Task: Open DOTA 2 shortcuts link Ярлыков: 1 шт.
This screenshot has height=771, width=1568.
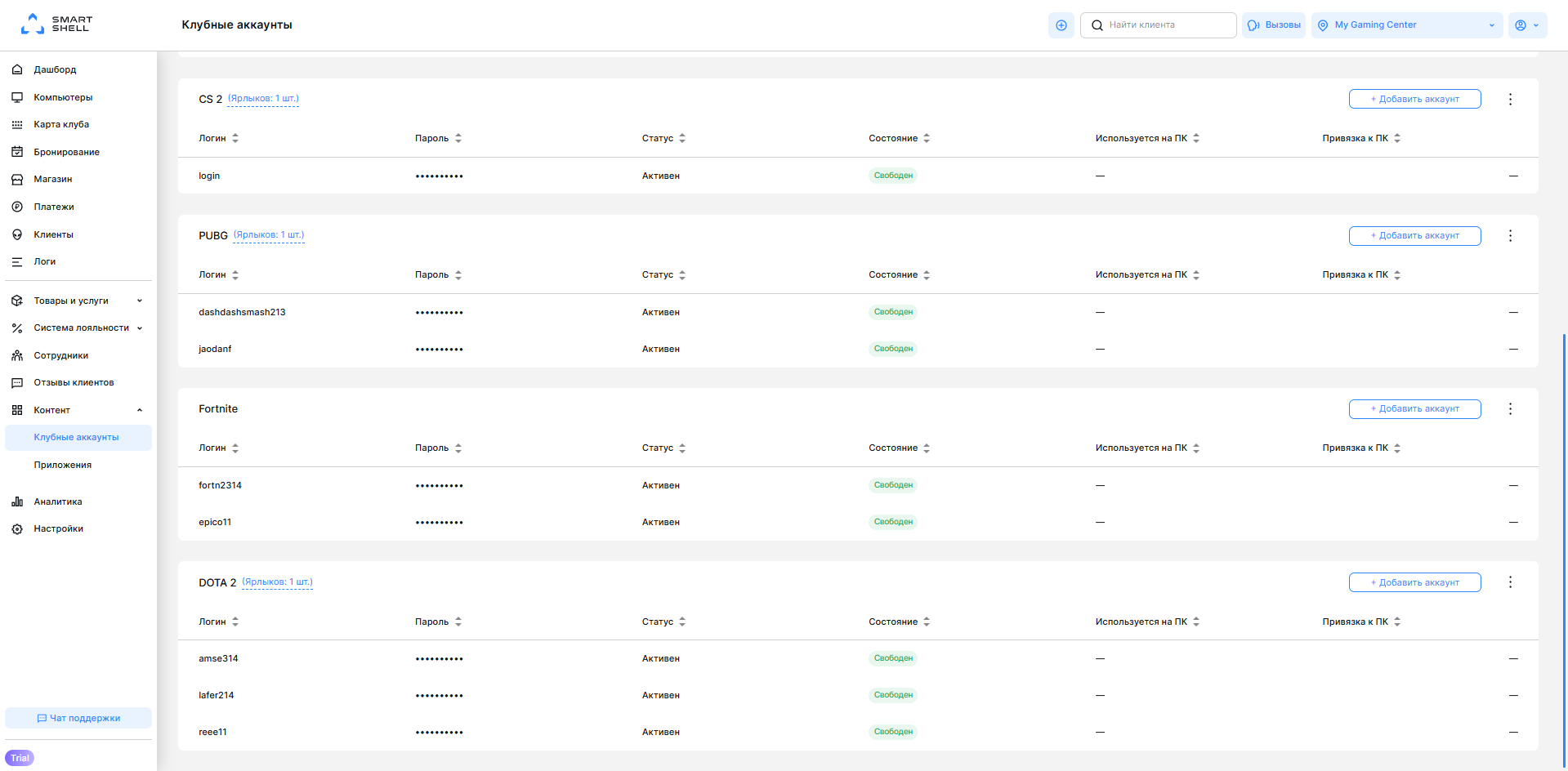Action: [277, 582]
